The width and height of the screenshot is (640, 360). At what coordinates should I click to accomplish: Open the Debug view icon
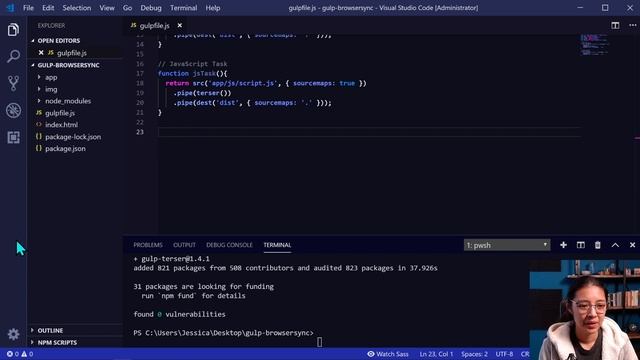(x=13, y=110)
